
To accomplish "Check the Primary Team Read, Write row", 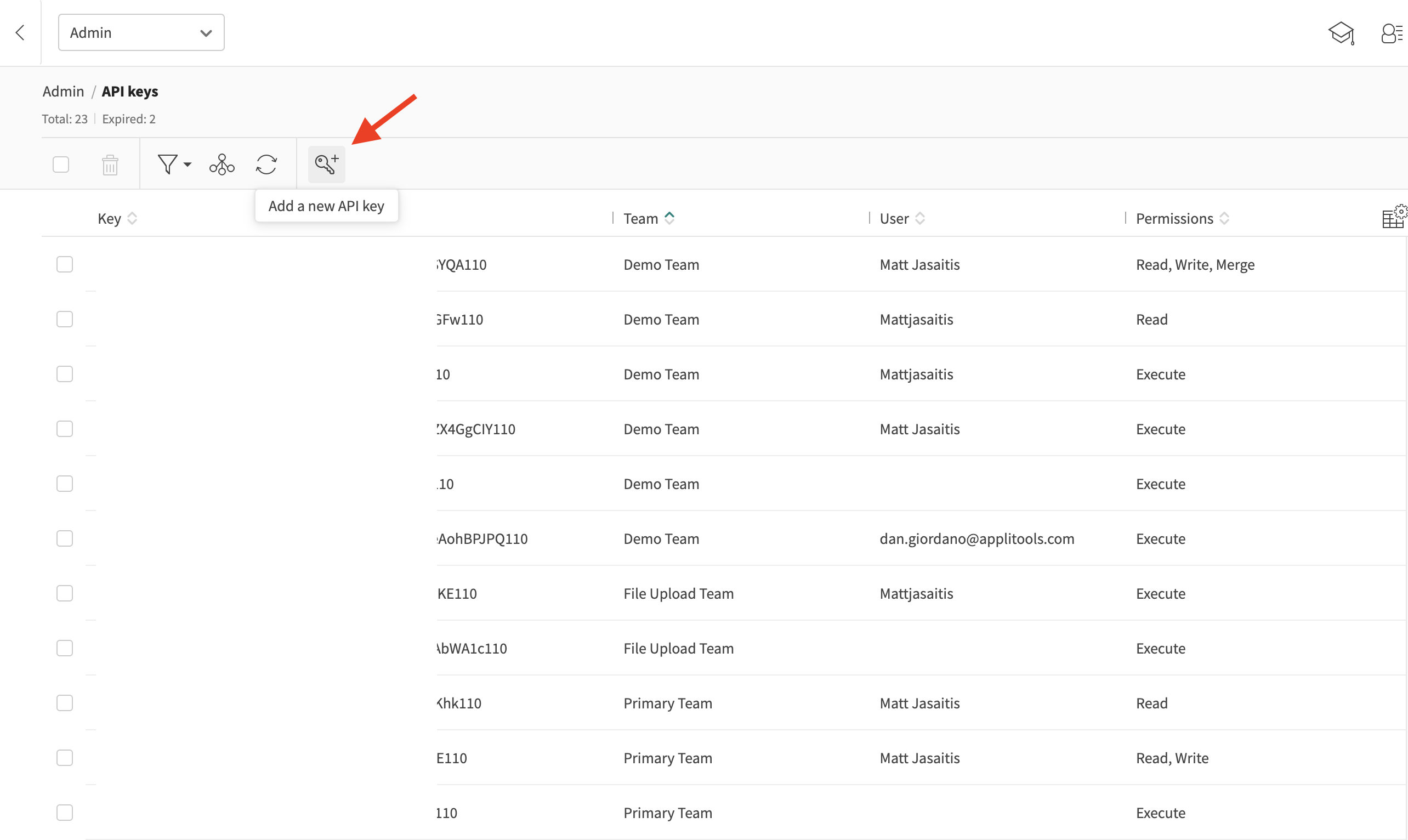I will [65, 758].
